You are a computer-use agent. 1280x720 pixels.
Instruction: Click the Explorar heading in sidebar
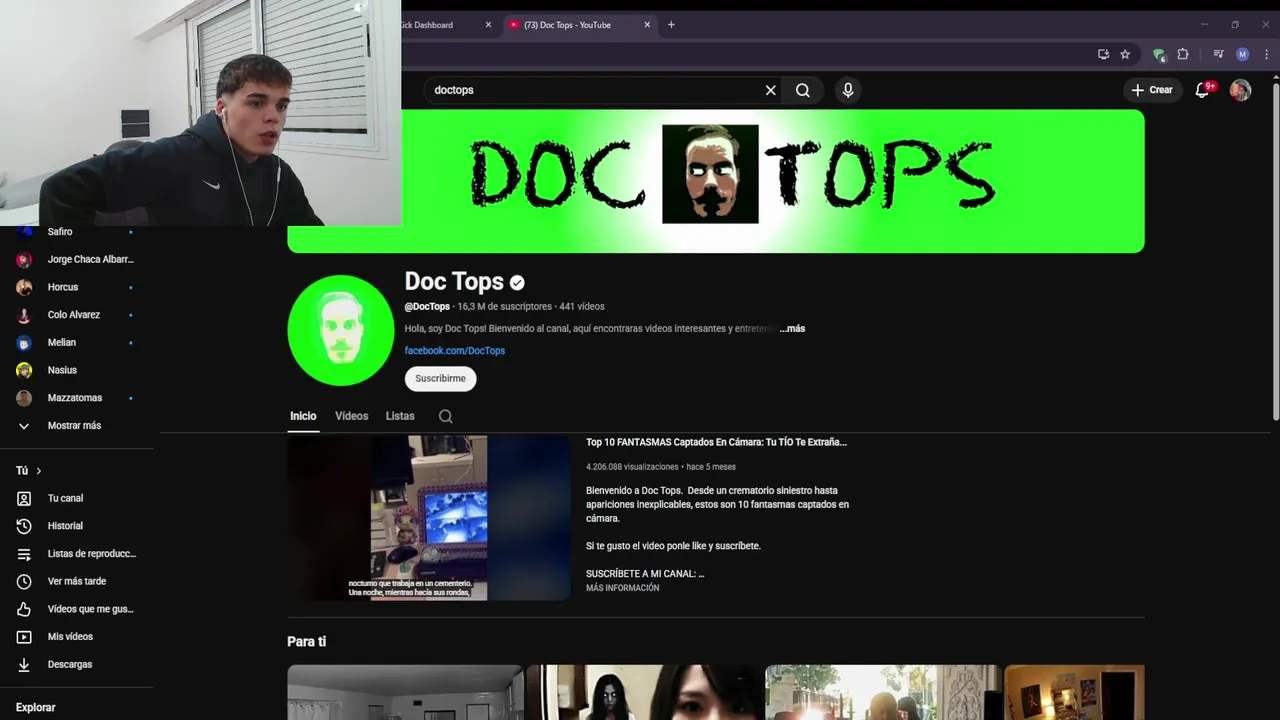(35, 707)
